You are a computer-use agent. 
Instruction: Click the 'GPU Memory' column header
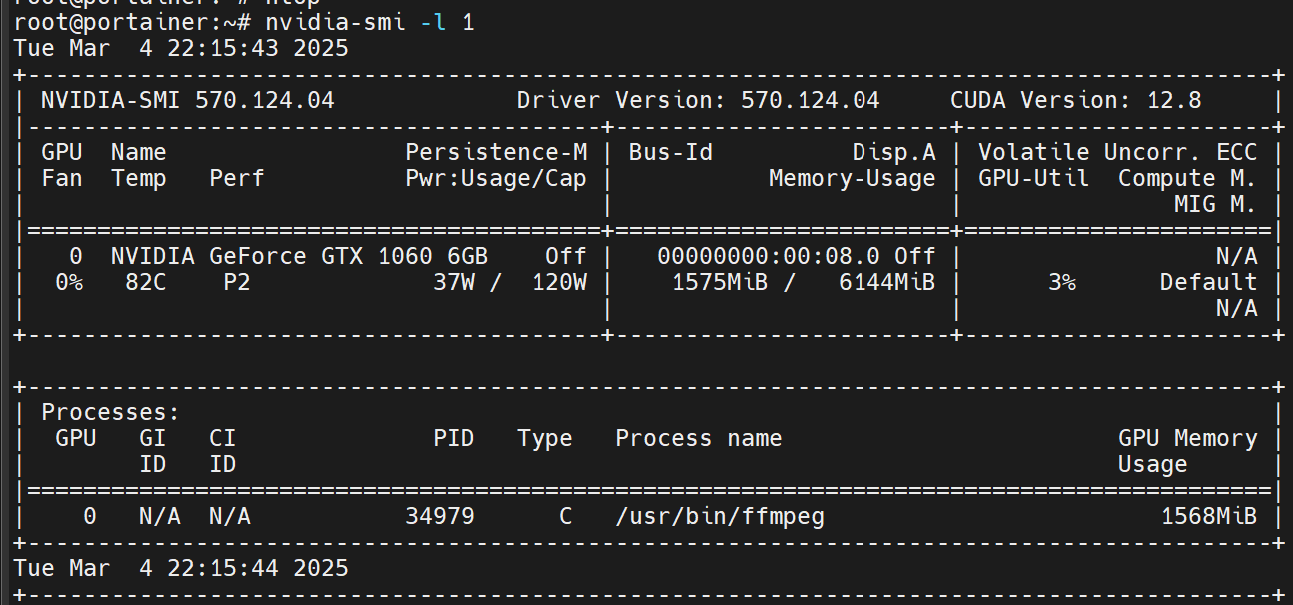click(1187, 438)
